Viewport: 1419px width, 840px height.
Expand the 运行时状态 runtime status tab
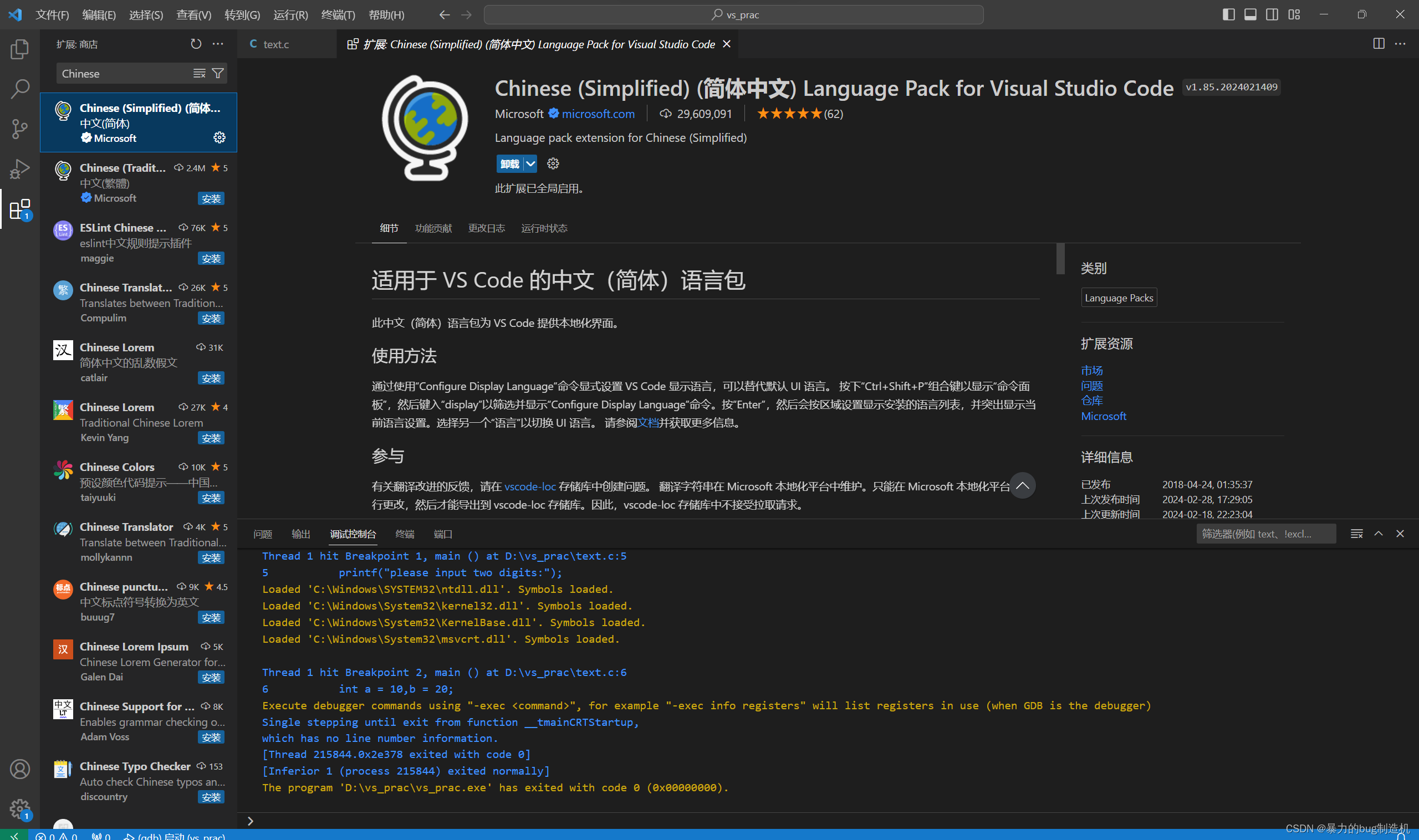pos(545,228)
